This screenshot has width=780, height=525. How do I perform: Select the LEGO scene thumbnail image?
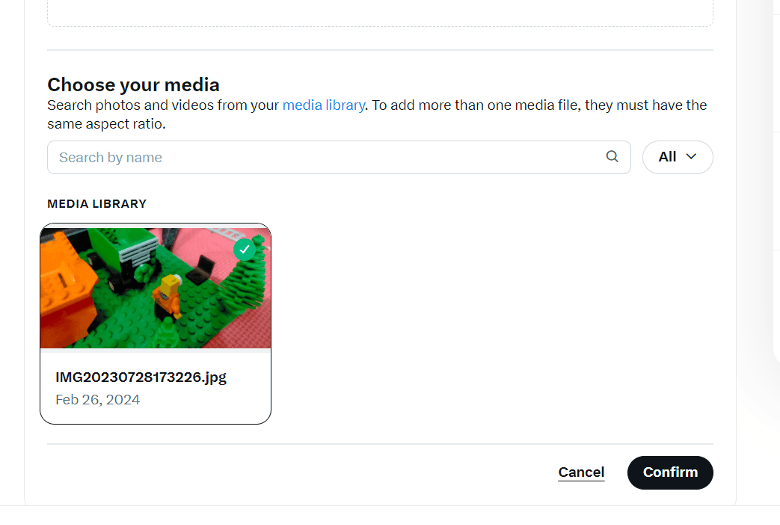click(156, 288)
